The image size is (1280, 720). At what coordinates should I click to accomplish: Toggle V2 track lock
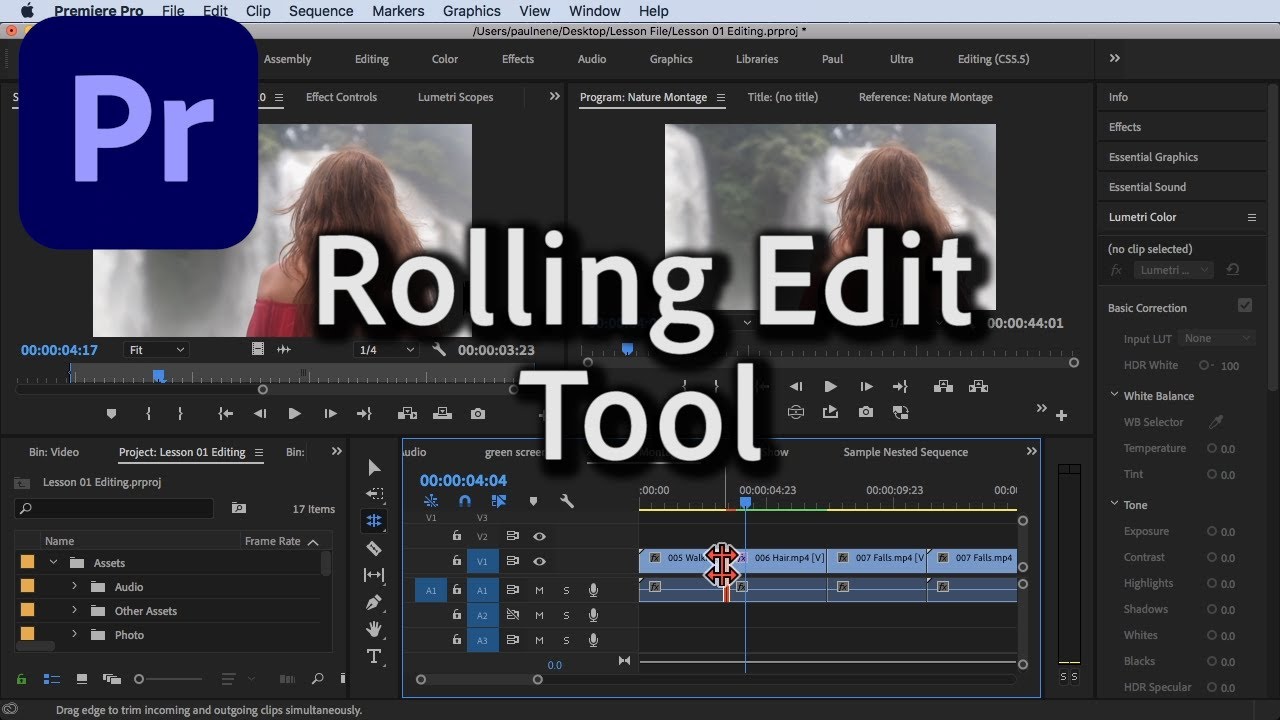pyautogui.click(x=457, y=536)
